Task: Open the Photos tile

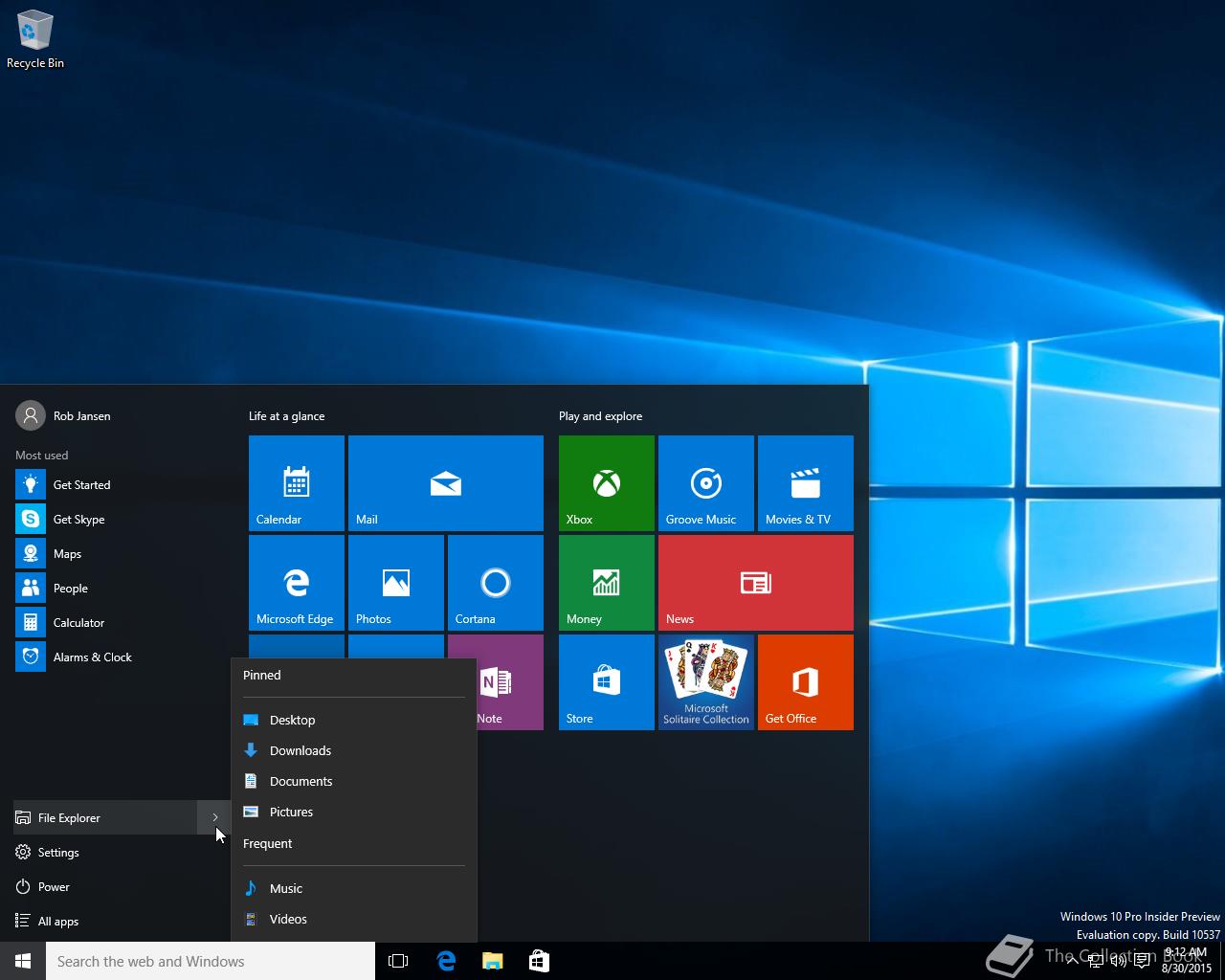Action: (x=396, y=583)
